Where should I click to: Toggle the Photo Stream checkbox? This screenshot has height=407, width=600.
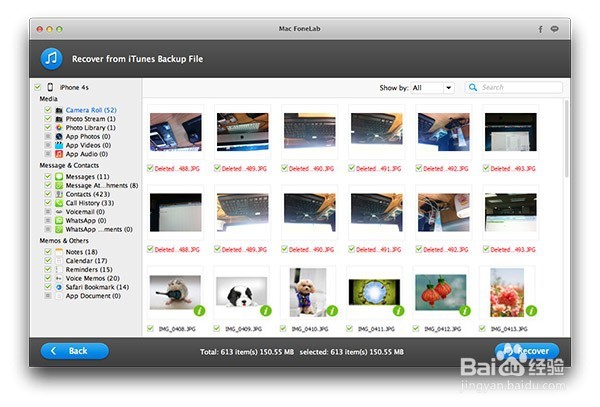(48, 119)
